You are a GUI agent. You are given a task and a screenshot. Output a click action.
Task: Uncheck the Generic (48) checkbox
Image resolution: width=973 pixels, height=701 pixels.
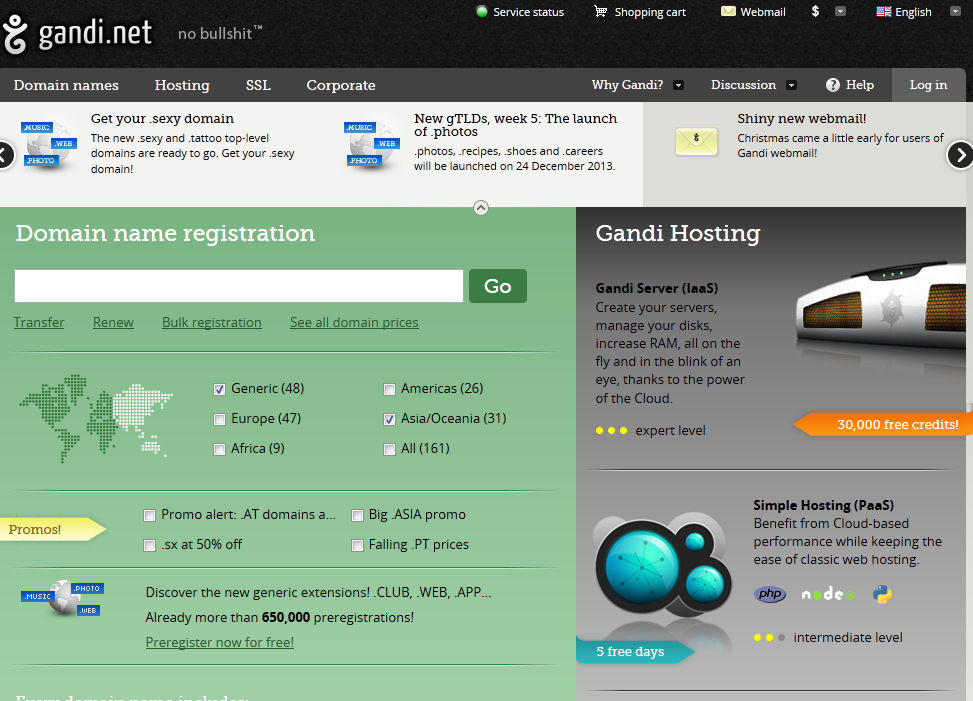[x=219, y=389]
